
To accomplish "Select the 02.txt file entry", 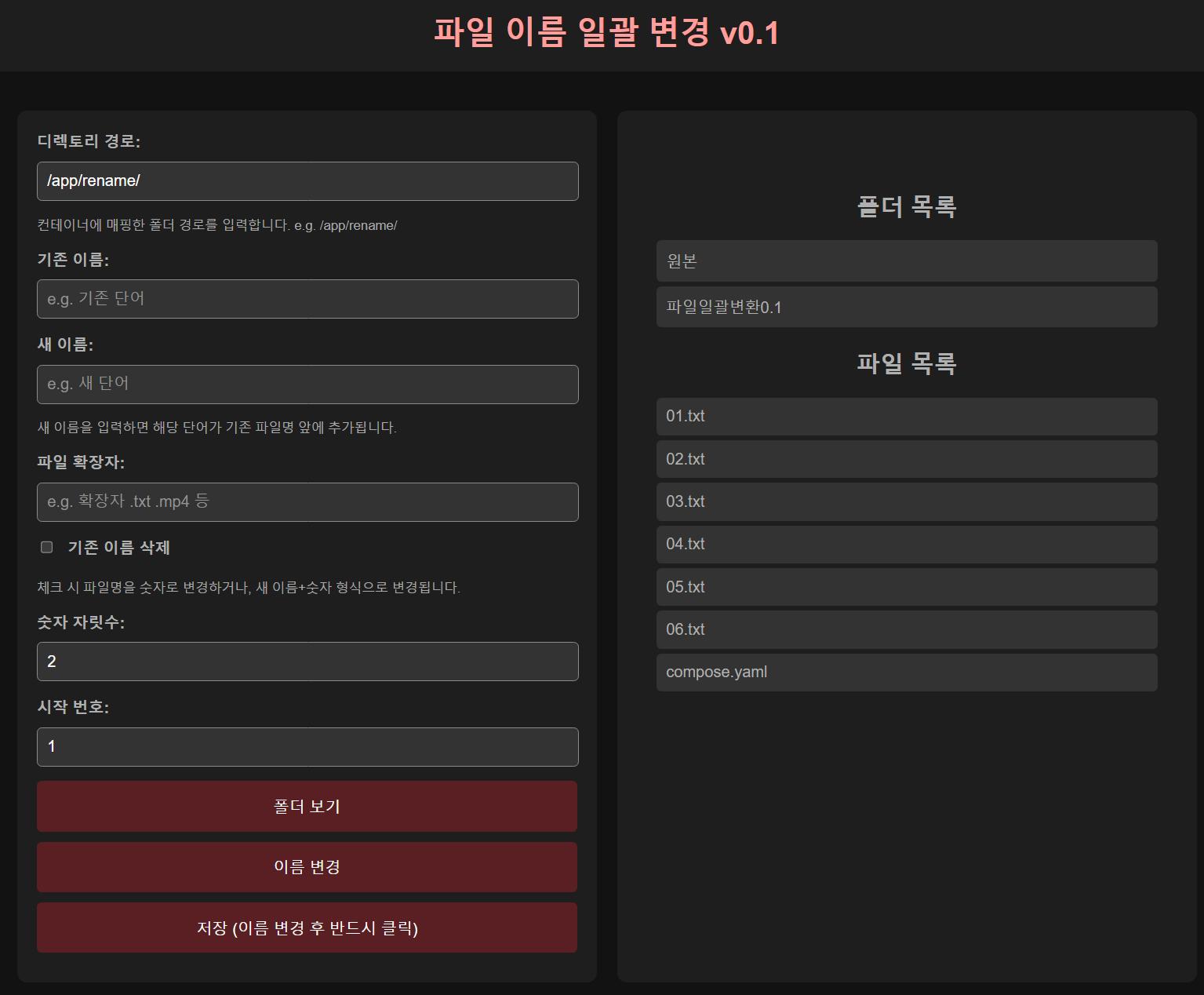I will click(x=906, y=459).
